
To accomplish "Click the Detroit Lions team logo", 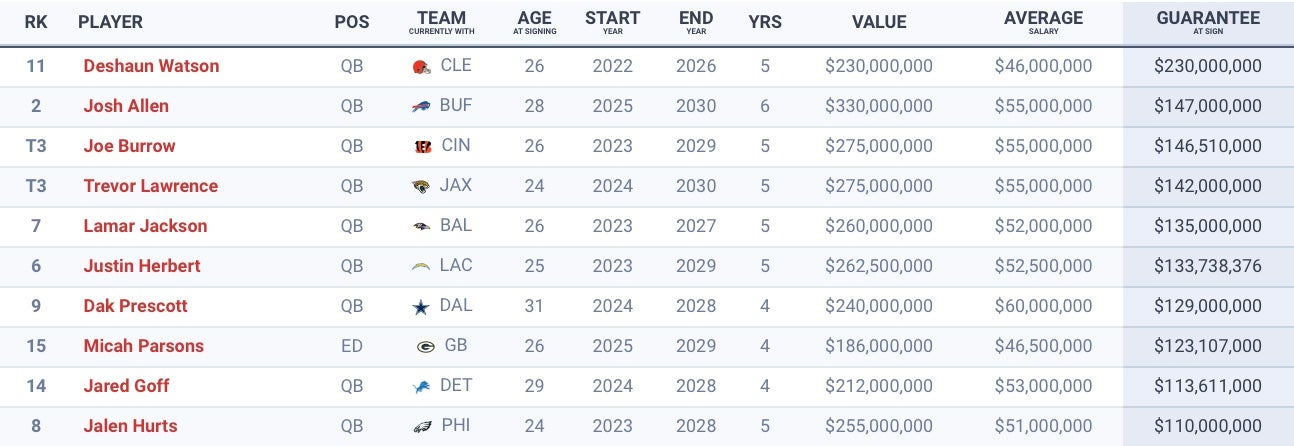I will 421,387.
